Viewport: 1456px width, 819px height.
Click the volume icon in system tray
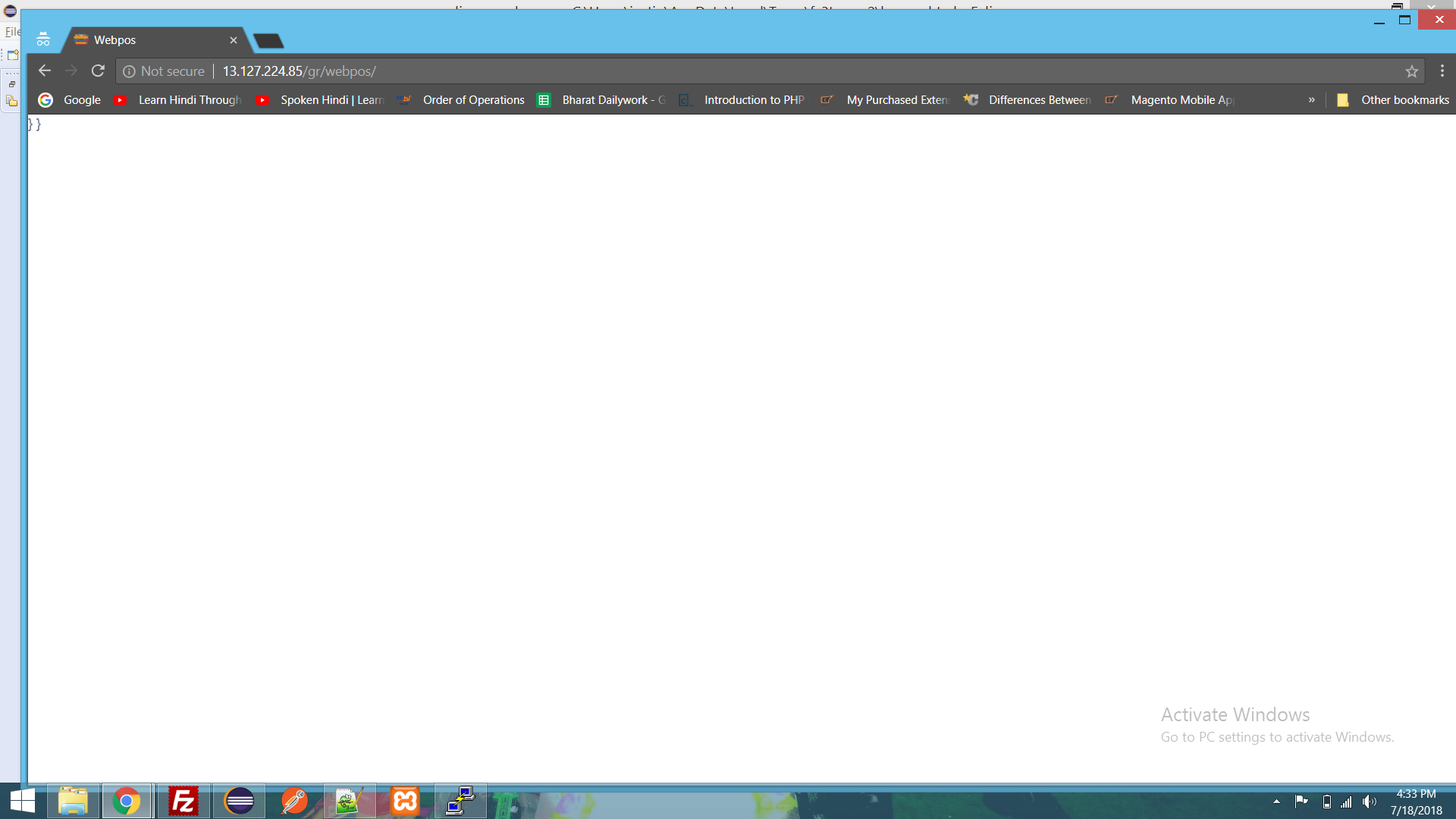click(x=1369, y=802)
